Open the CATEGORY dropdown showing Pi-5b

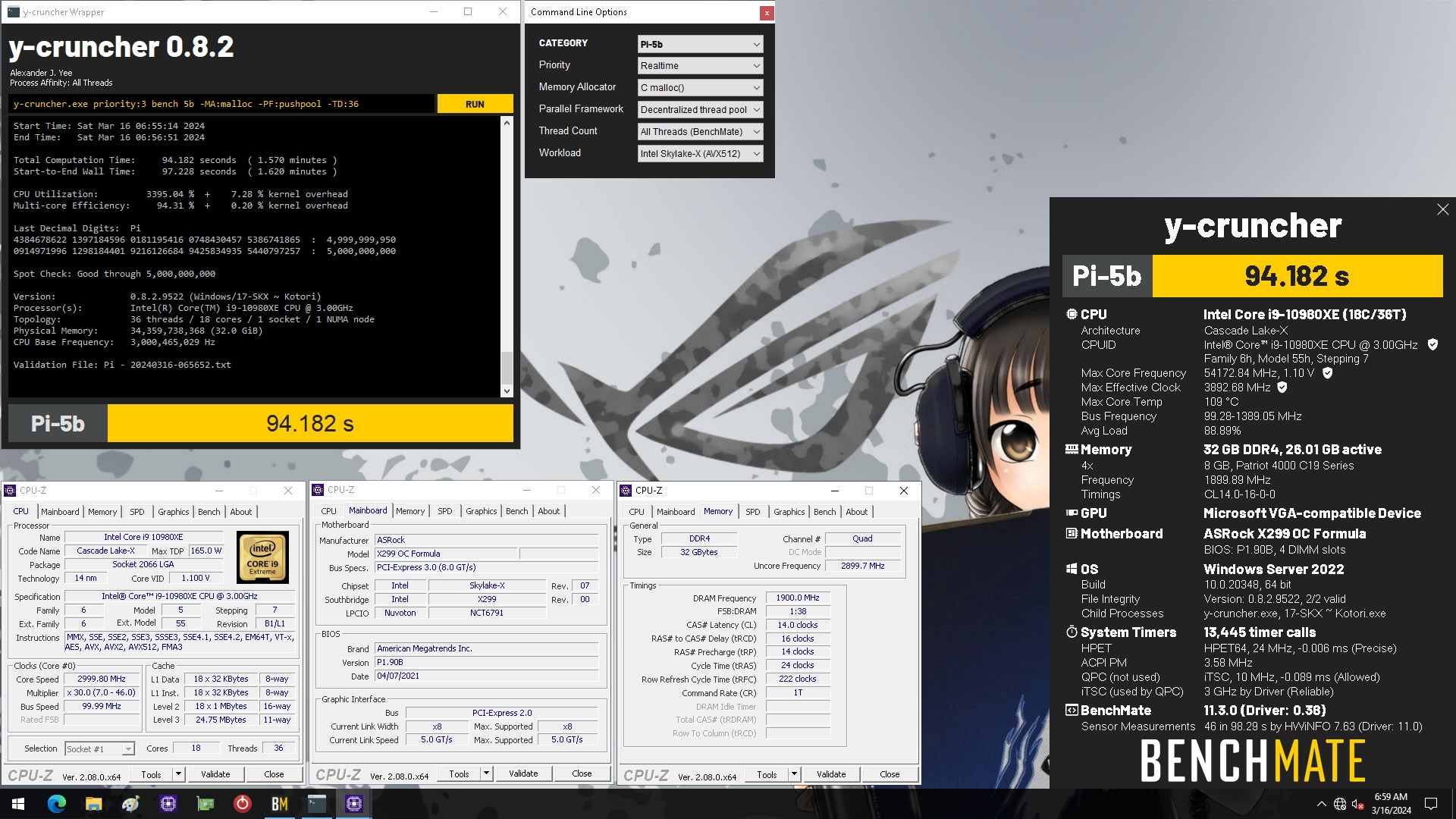click(700, 44)
